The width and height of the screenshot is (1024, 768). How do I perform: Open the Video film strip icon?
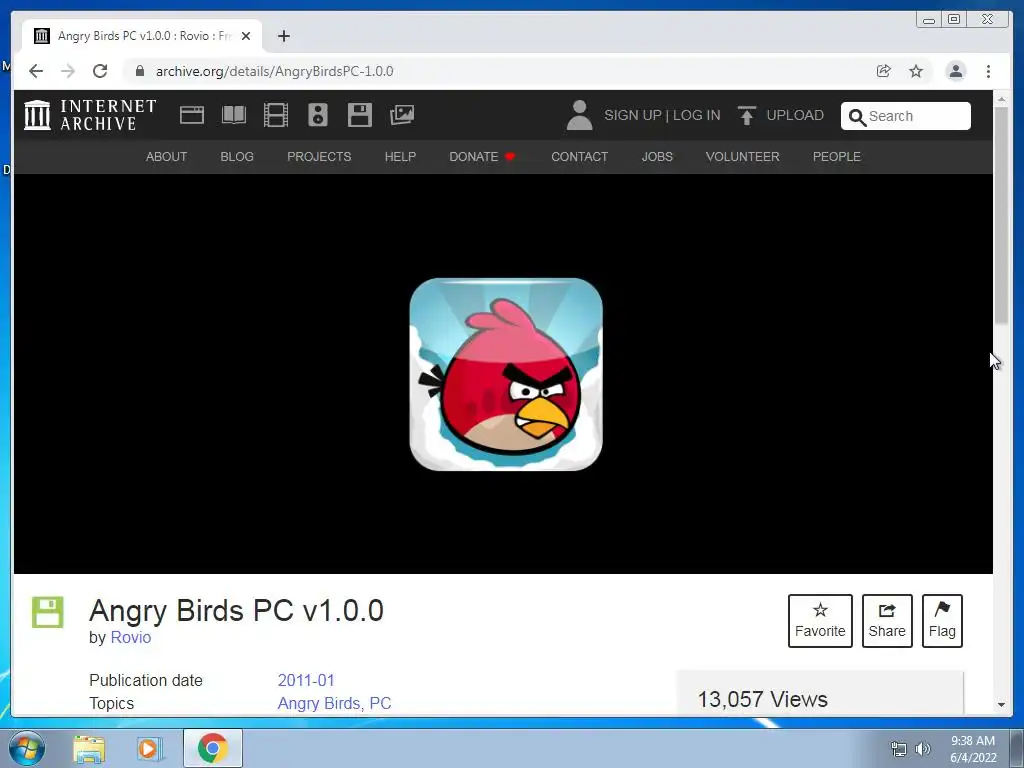coord(276,115)
